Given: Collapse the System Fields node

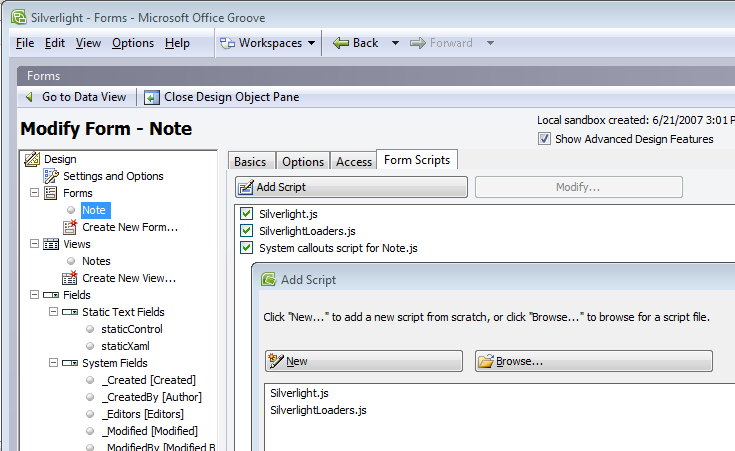Looking at the screenshot, I should click(x=53, y=362).
